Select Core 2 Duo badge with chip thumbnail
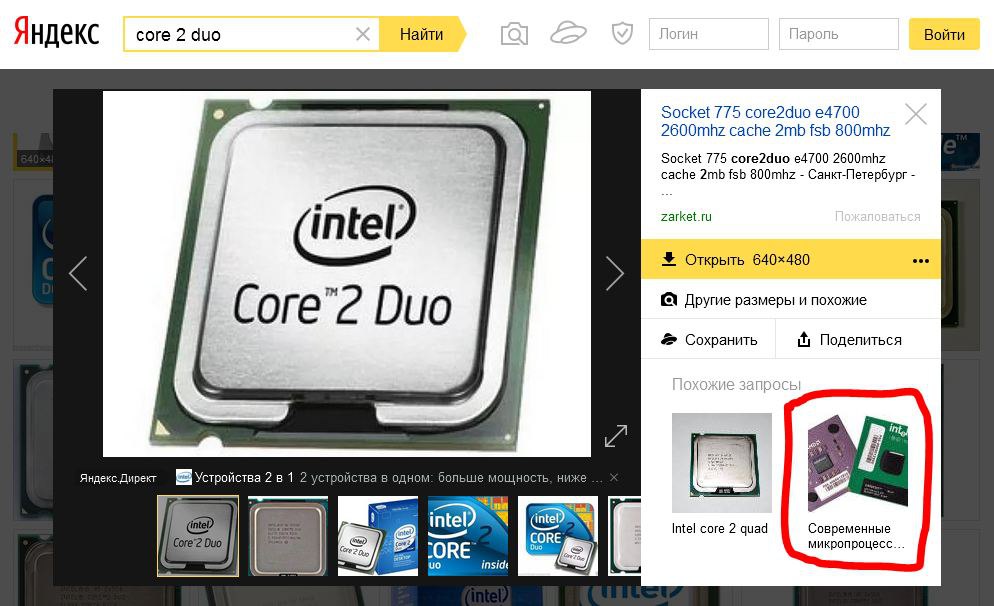The width and height of the screenshot is (994, 606). coord(558,536)
